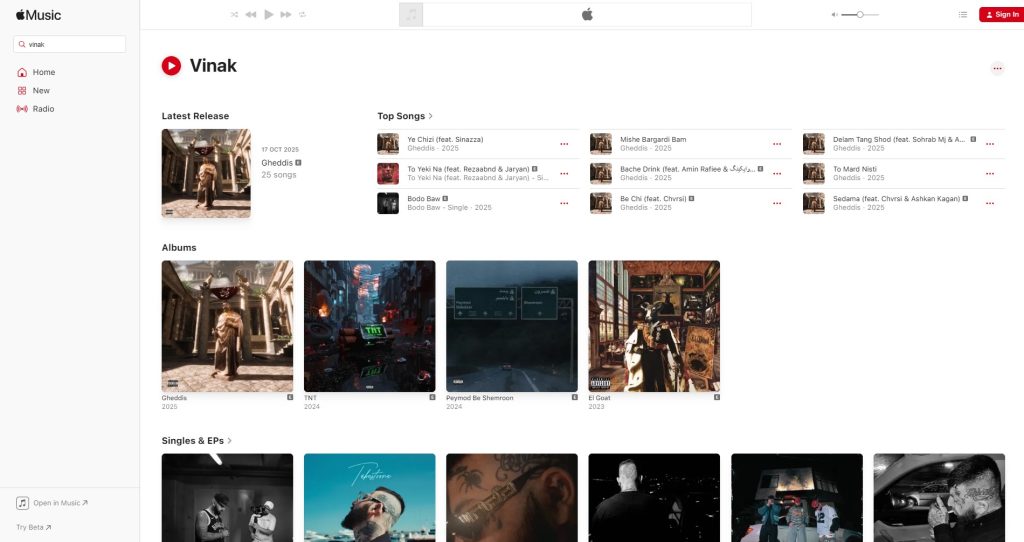Open the playing next queue list icon
The image size is (1024, 542).
[962, 15]
